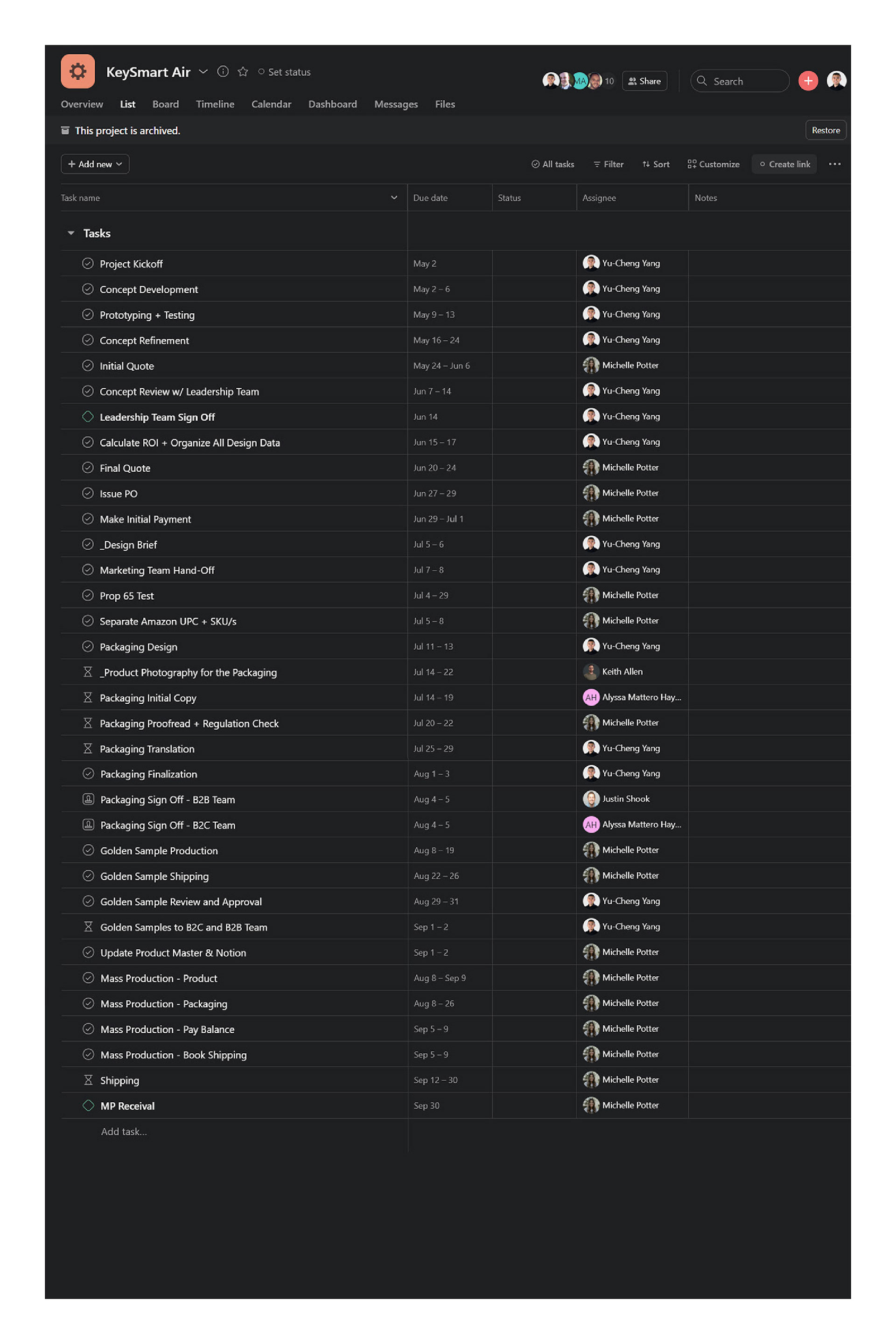Open the Sort options
The height and width of the screenshot is (1344, 896).
[656, 164]
